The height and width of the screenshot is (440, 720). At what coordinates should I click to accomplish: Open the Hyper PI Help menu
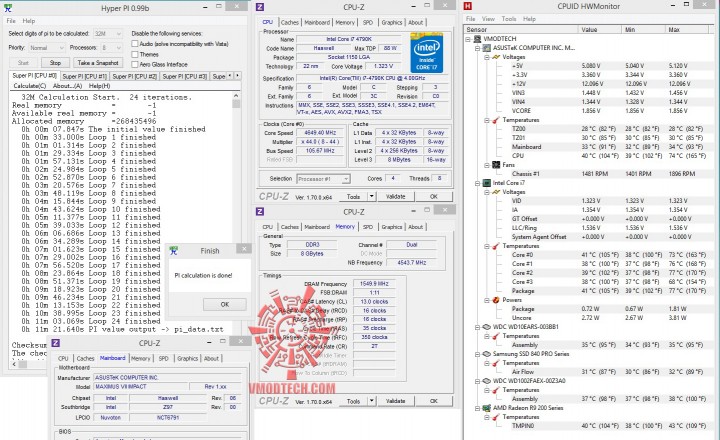tap(28, 21)
